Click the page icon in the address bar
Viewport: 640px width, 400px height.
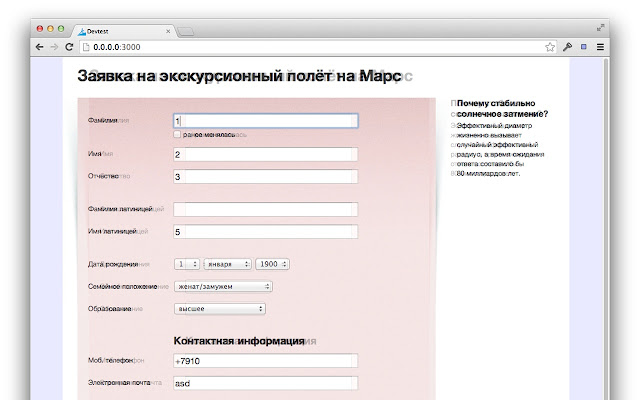[86, 47]
